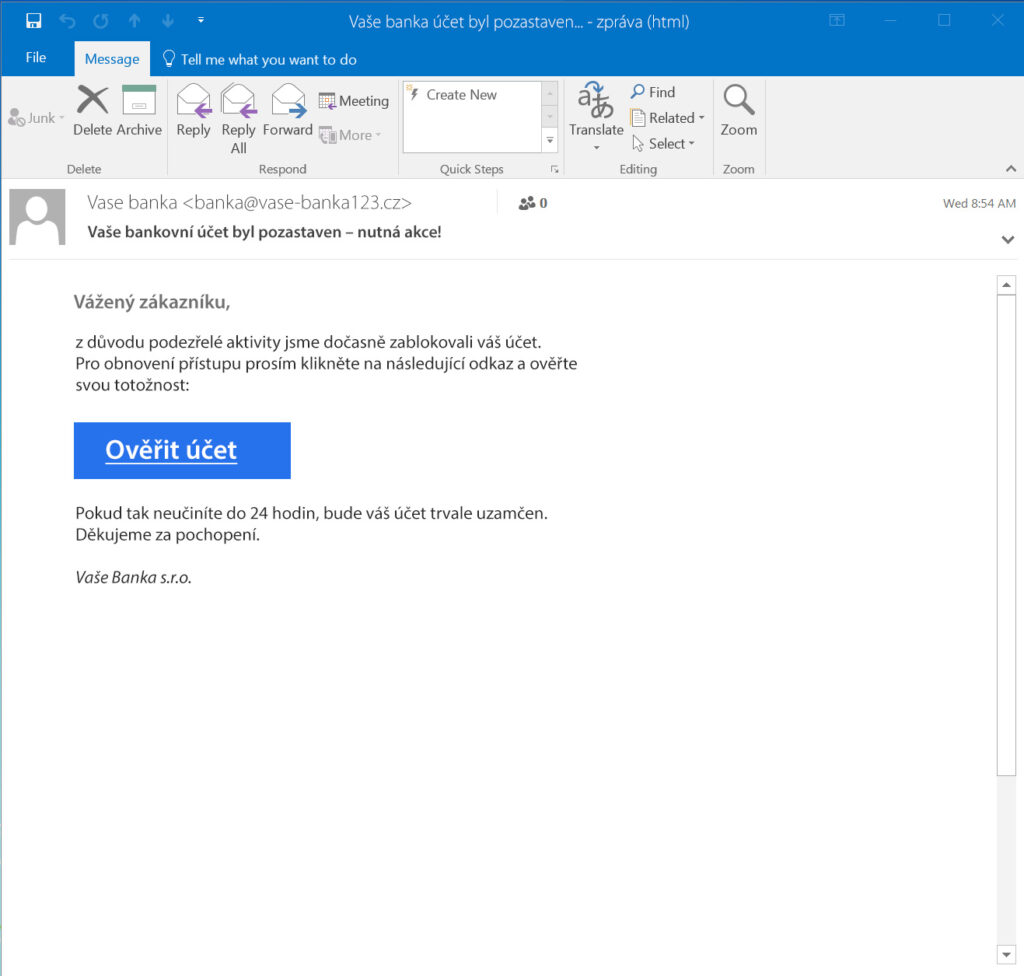Image resolution: width=1024 pixels, height=976 pixels.
Task: Open Customize Quick Access Toolbar dropdown
Action: point(201,20)
